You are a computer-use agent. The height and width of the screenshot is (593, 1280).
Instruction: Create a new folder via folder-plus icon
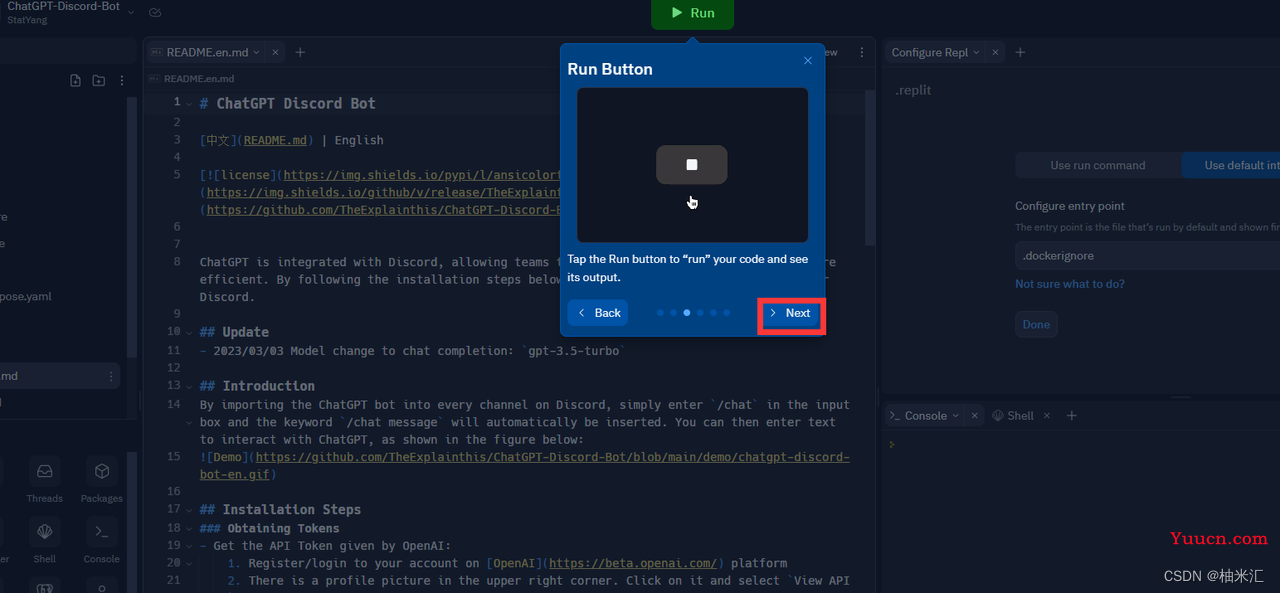pyautogui.click(x=98, y=80)
